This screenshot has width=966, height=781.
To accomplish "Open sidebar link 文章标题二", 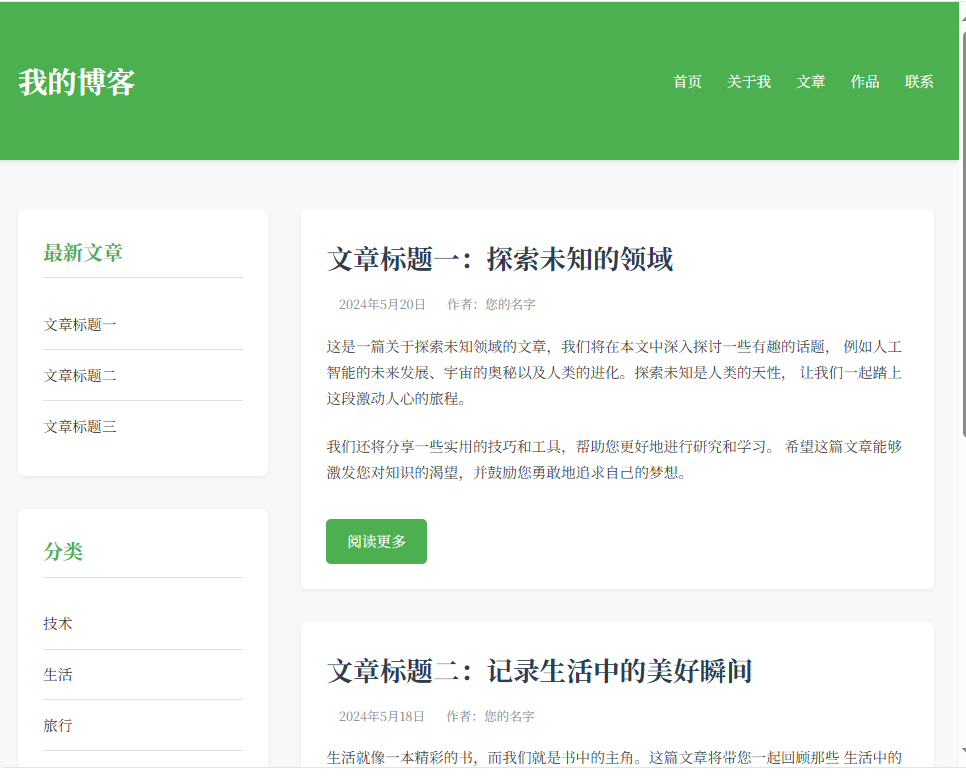I will [80, 376].
